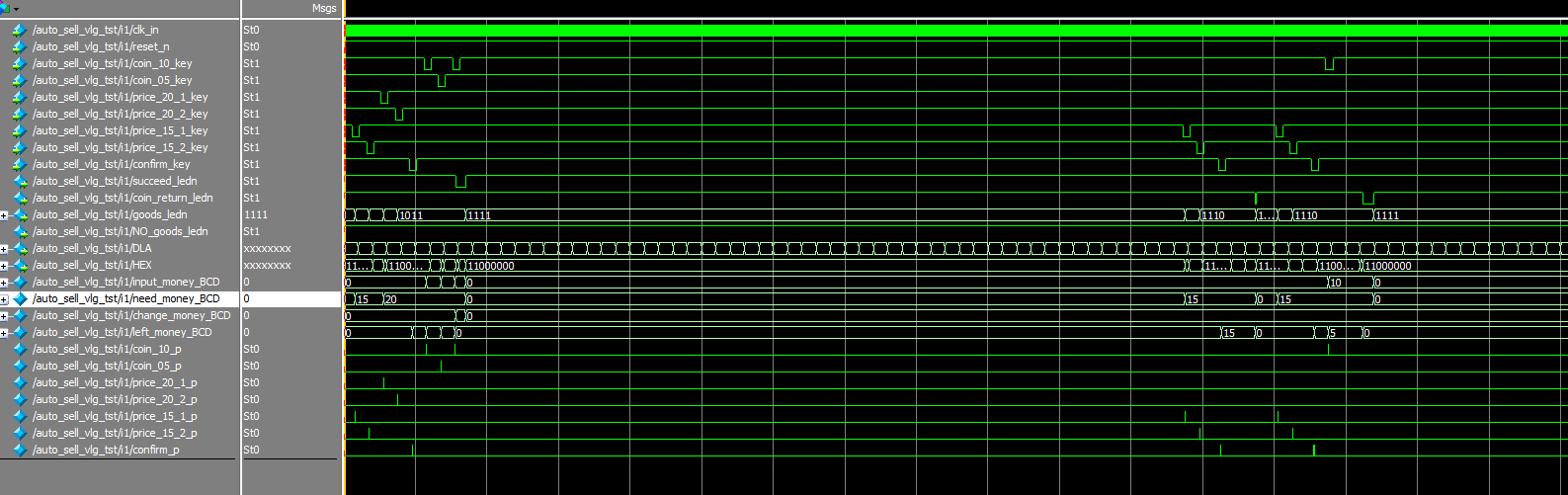The width and height of the screenshot is (1568, 495).
Task: Click the diamond icon beside coin_10_p signal
Action: pos(19,349)
